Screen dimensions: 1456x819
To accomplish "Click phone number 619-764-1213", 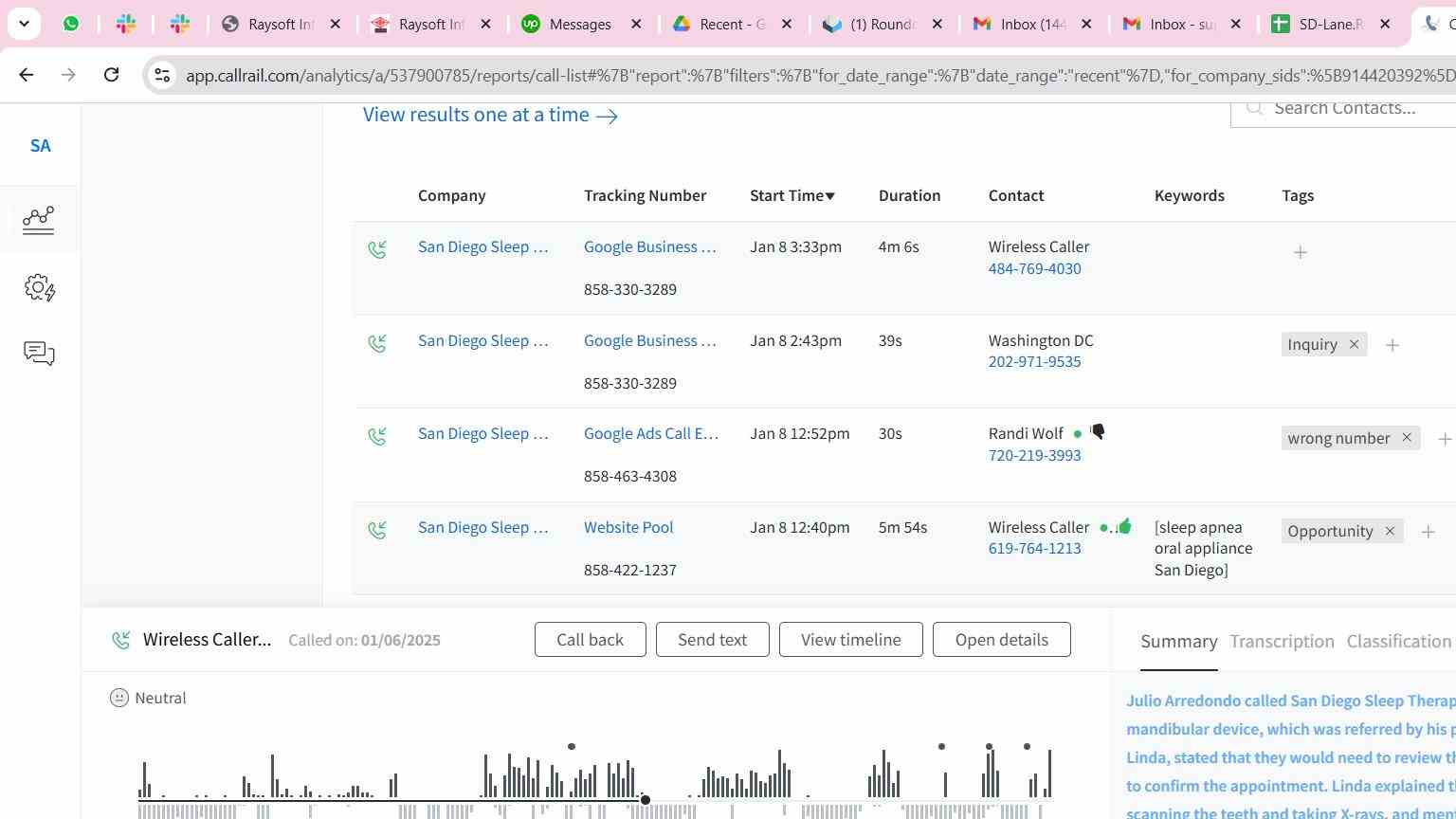I will [x=1034, y=548].
